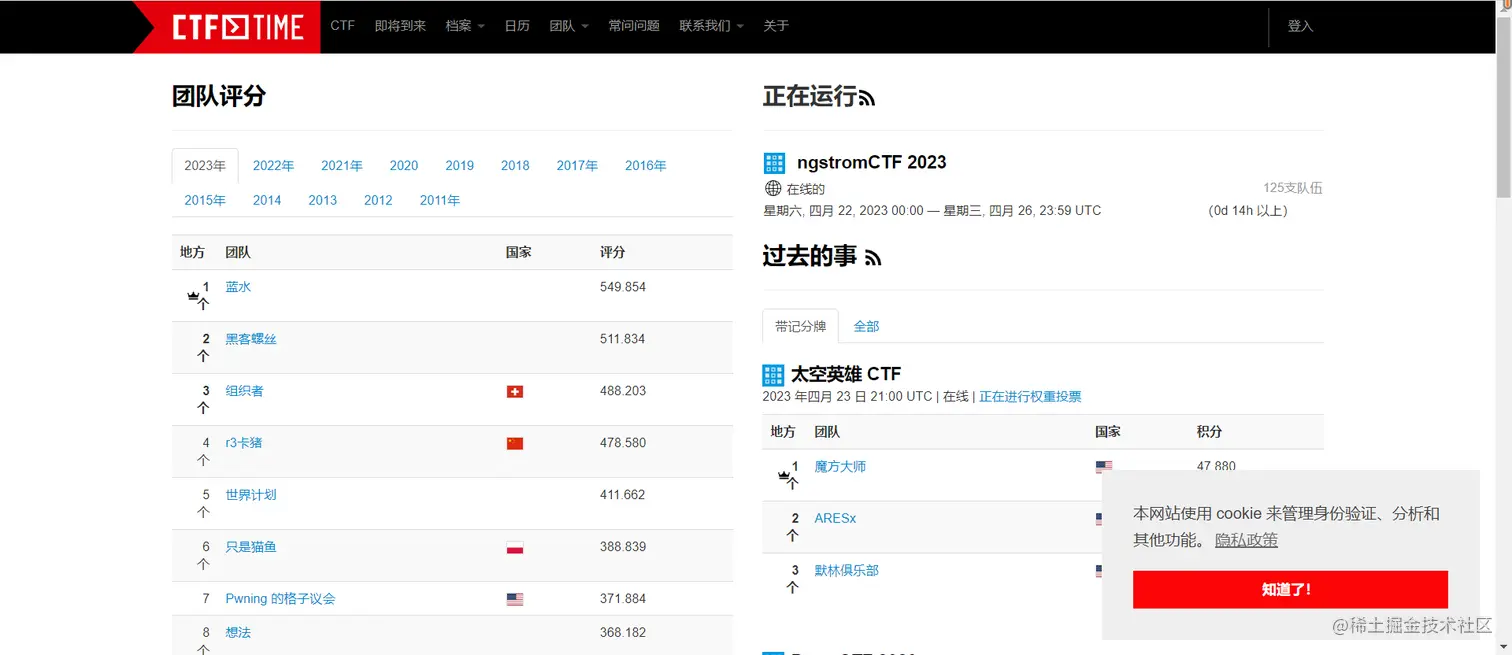Click score 549.854 in 蓝水 row
Screen dimensions: 1512x655
pos(623,287)
